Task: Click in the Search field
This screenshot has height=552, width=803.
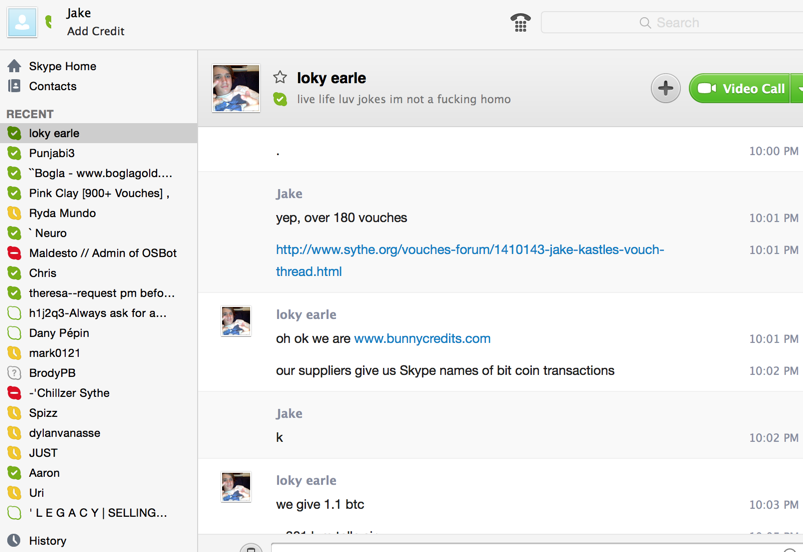Action: coord(672,23)
